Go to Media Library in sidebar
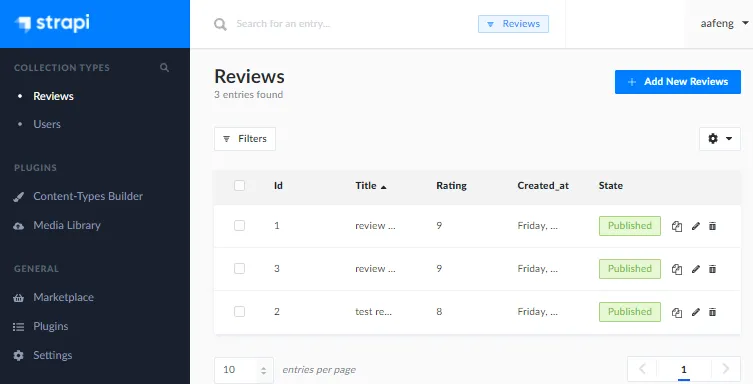This screenshot has width=753, height=384. click(x=67, y=225)
